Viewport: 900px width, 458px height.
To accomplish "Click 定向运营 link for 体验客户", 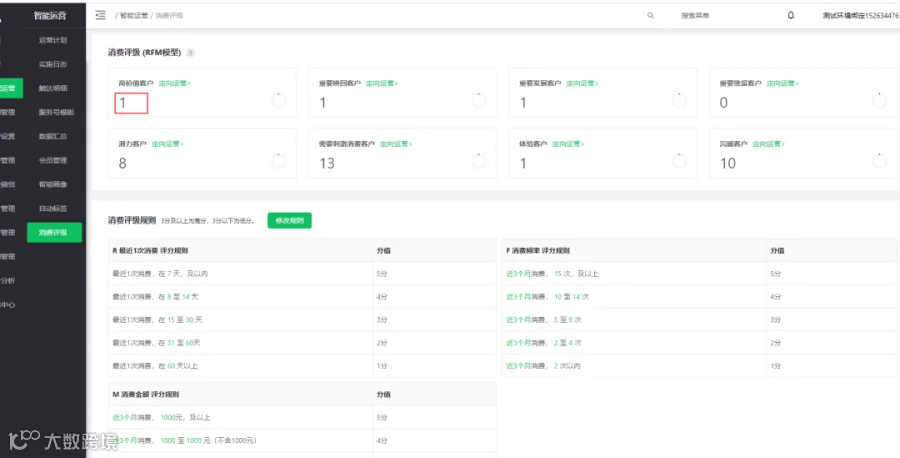I will click(x=568, y=144).
